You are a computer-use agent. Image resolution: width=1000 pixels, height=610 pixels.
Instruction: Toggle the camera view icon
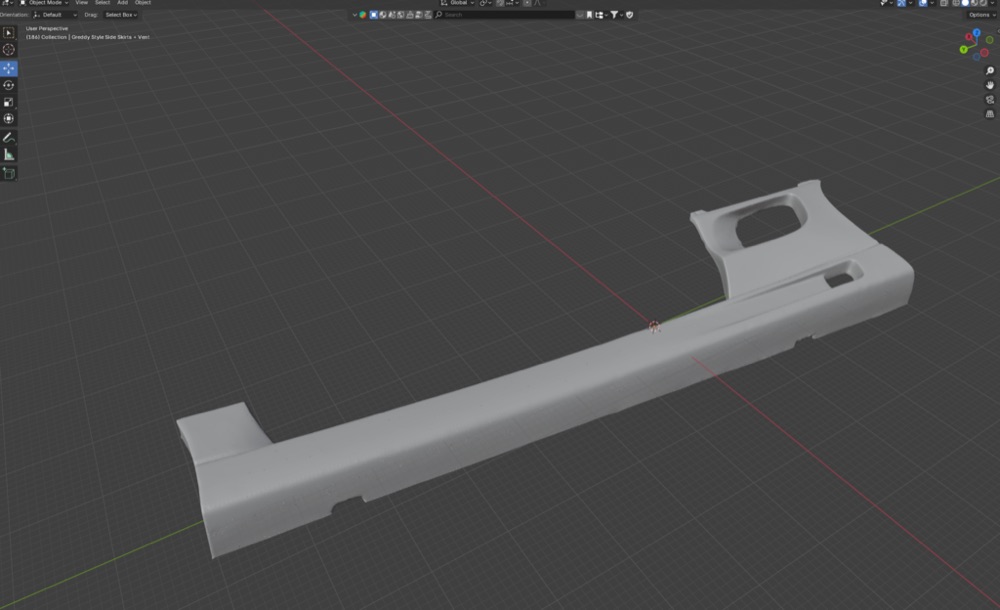coord(990,100)
